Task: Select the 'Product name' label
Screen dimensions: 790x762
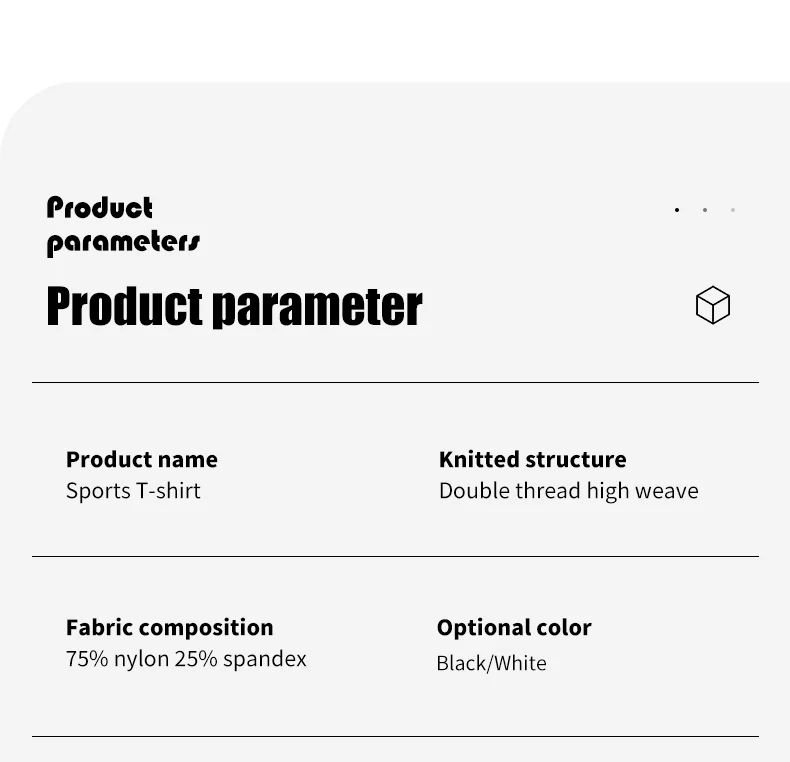Action: [142, 459]
